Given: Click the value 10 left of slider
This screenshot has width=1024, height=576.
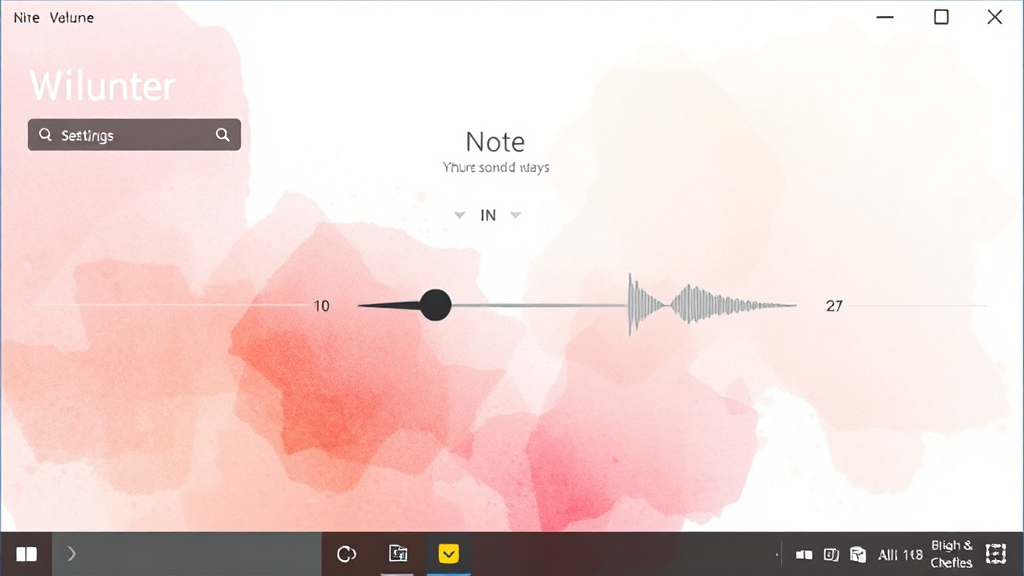Looking at the screenshot, I should click(x=321, y=306).
